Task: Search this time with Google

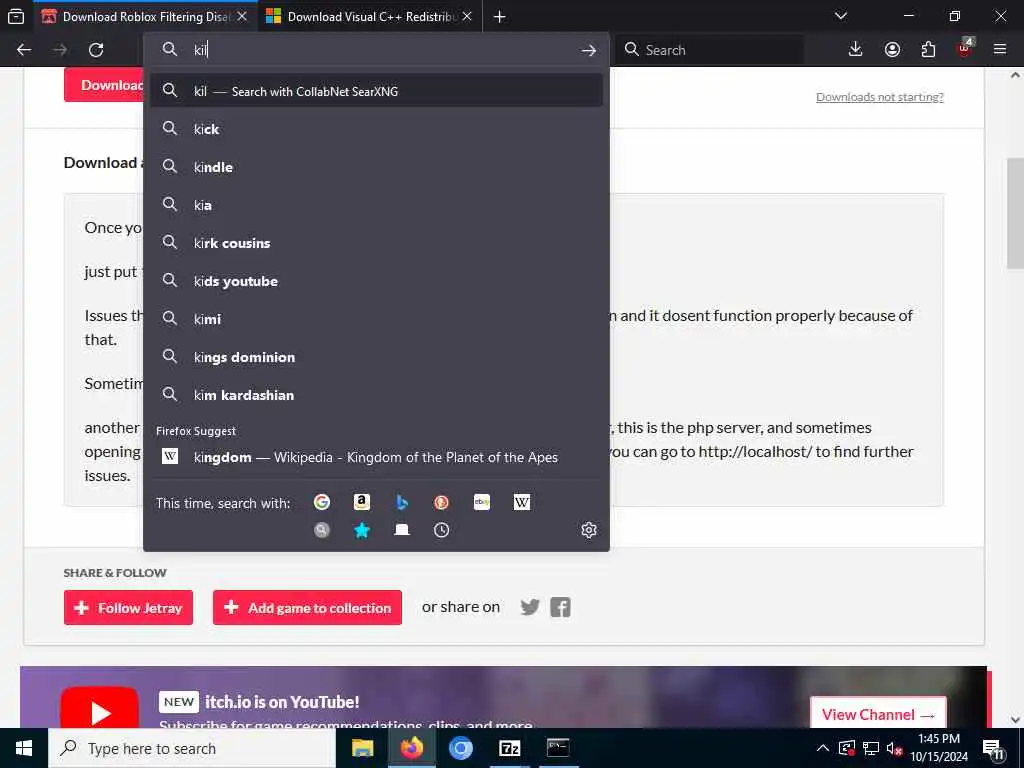Action: point(322,502)
